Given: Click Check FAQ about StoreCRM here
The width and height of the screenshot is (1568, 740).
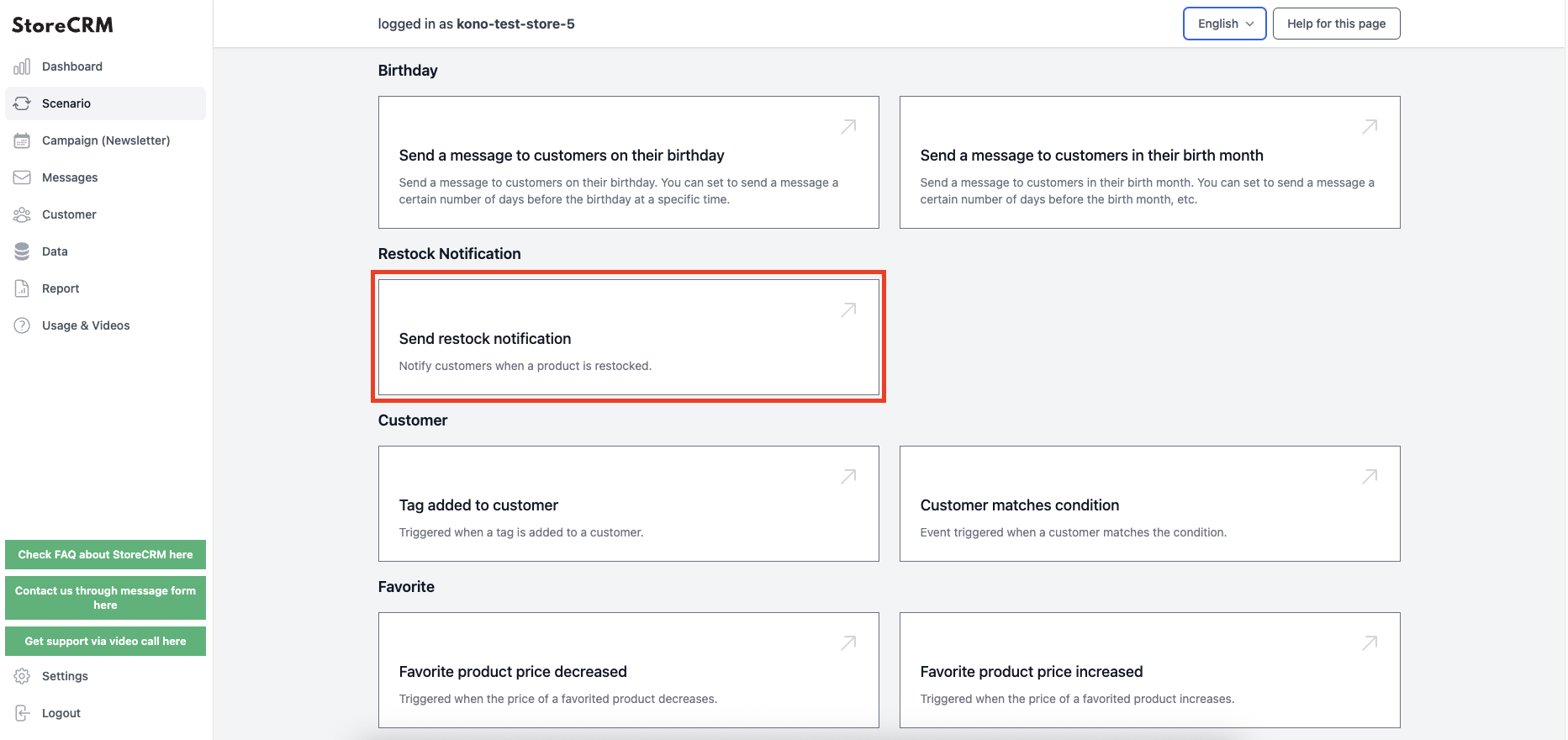Looking at the screenshot, I should (x=105, y=555).
